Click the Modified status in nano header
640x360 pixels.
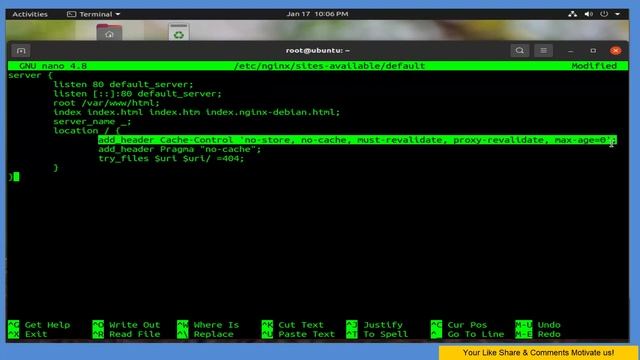[594, 66]
